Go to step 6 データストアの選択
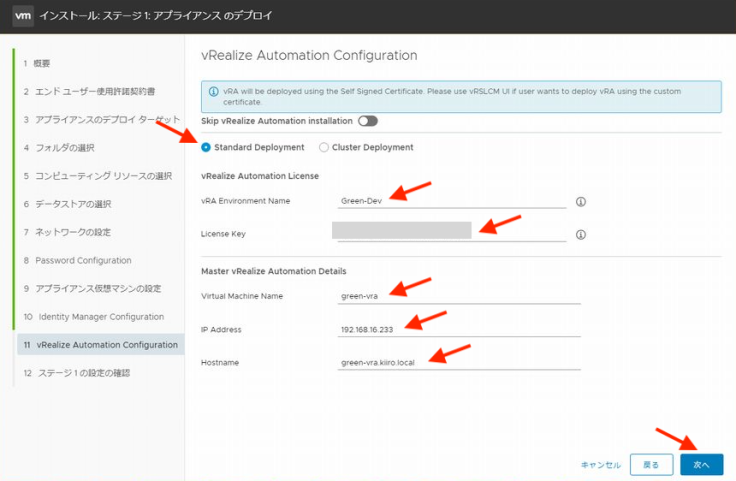 (68, 204)
